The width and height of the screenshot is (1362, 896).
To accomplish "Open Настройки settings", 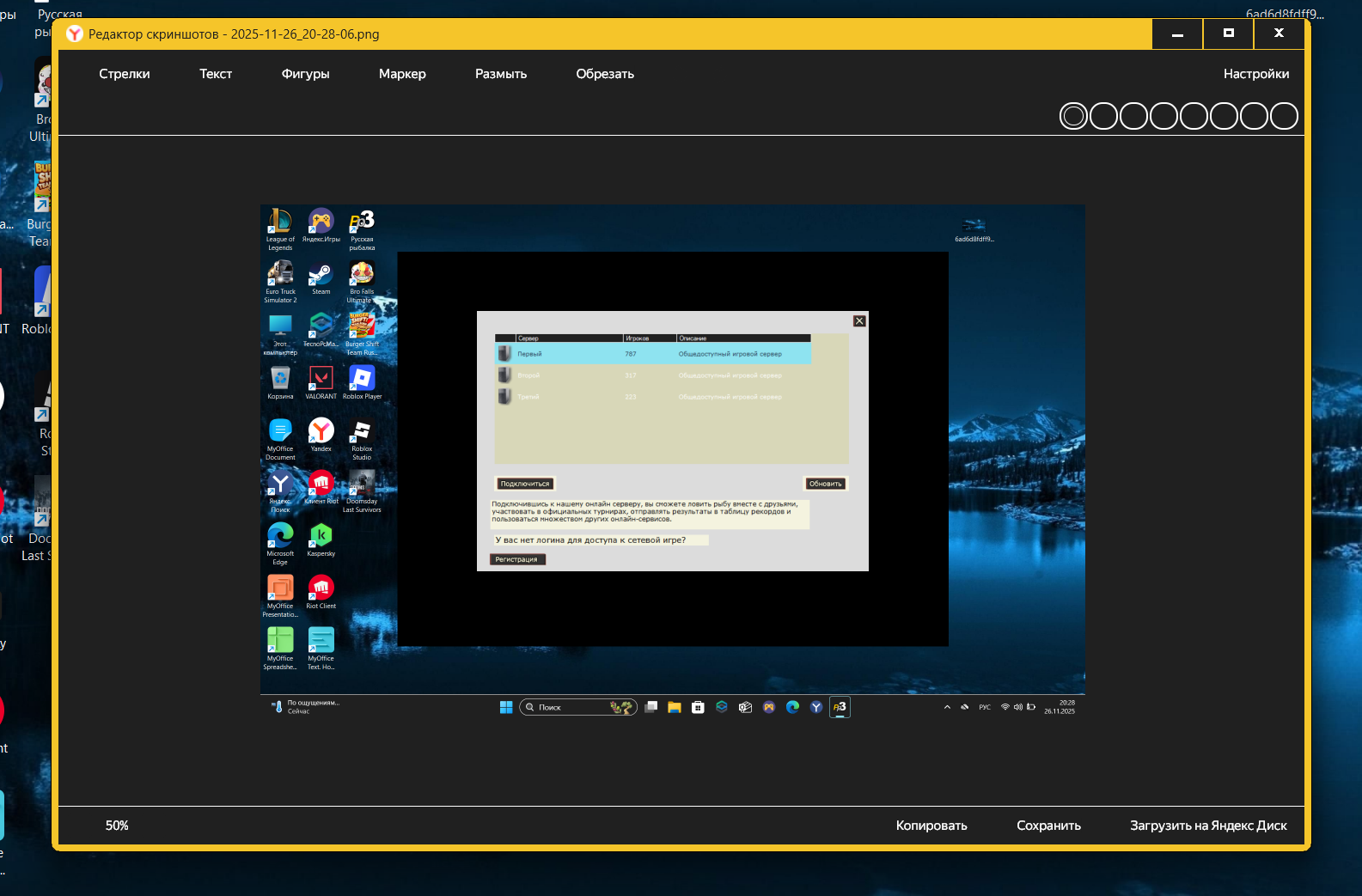I will 1255,74.
